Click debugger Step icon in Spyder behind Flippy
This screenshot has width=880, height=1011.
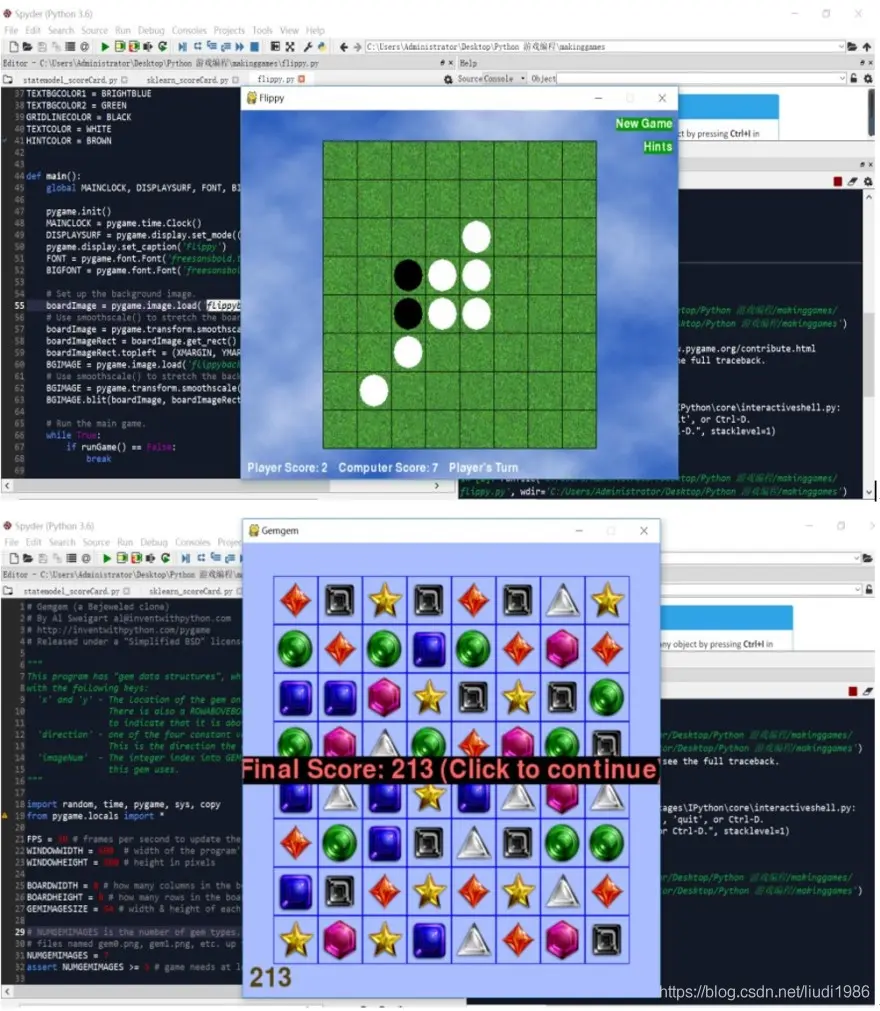[197, 46]
